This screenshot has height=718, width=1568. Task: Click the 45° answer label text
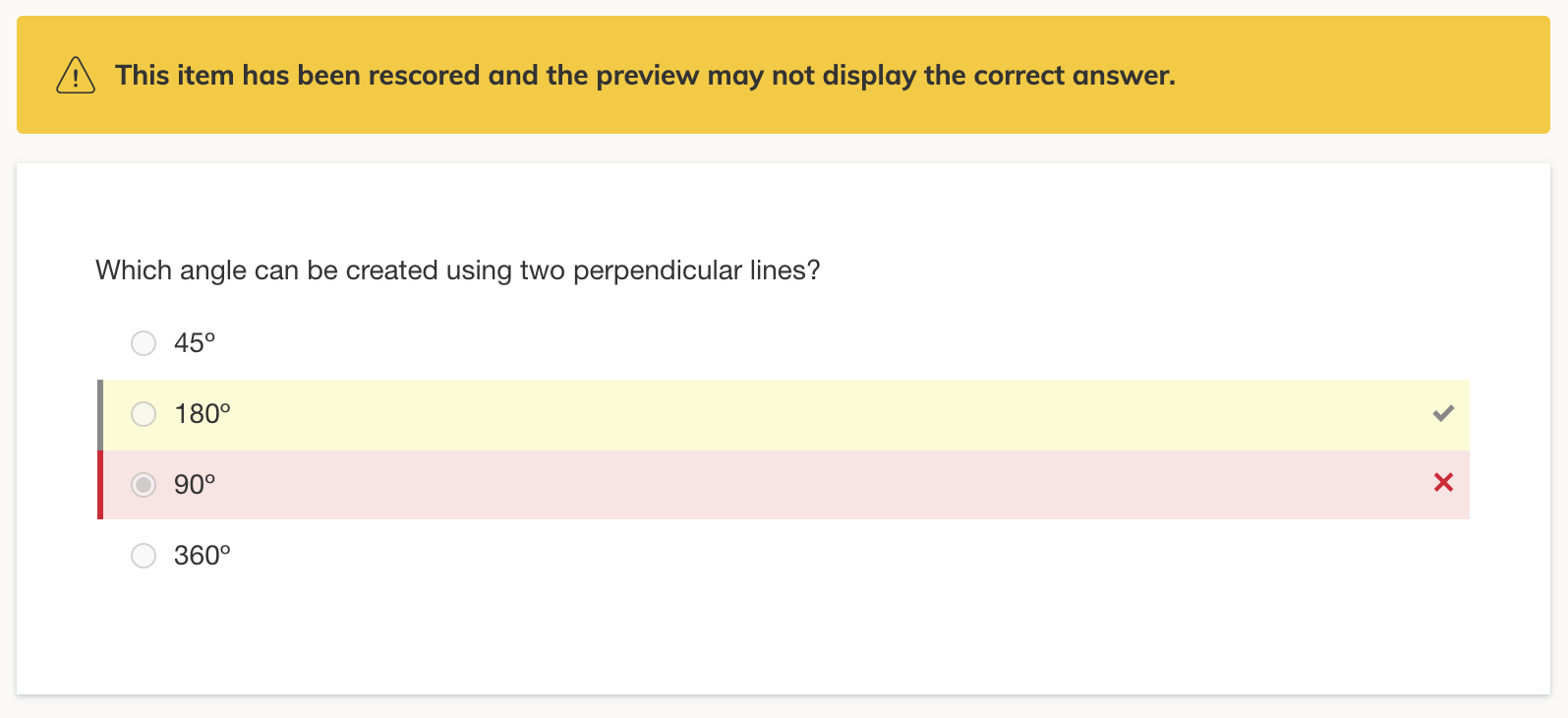195,343
